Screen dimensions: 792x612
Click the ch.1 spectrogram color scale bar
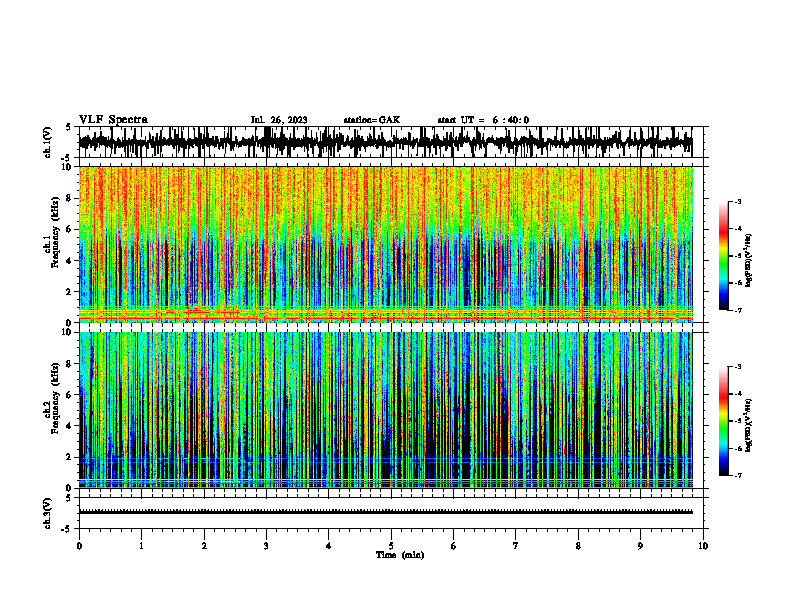(723, 256)
